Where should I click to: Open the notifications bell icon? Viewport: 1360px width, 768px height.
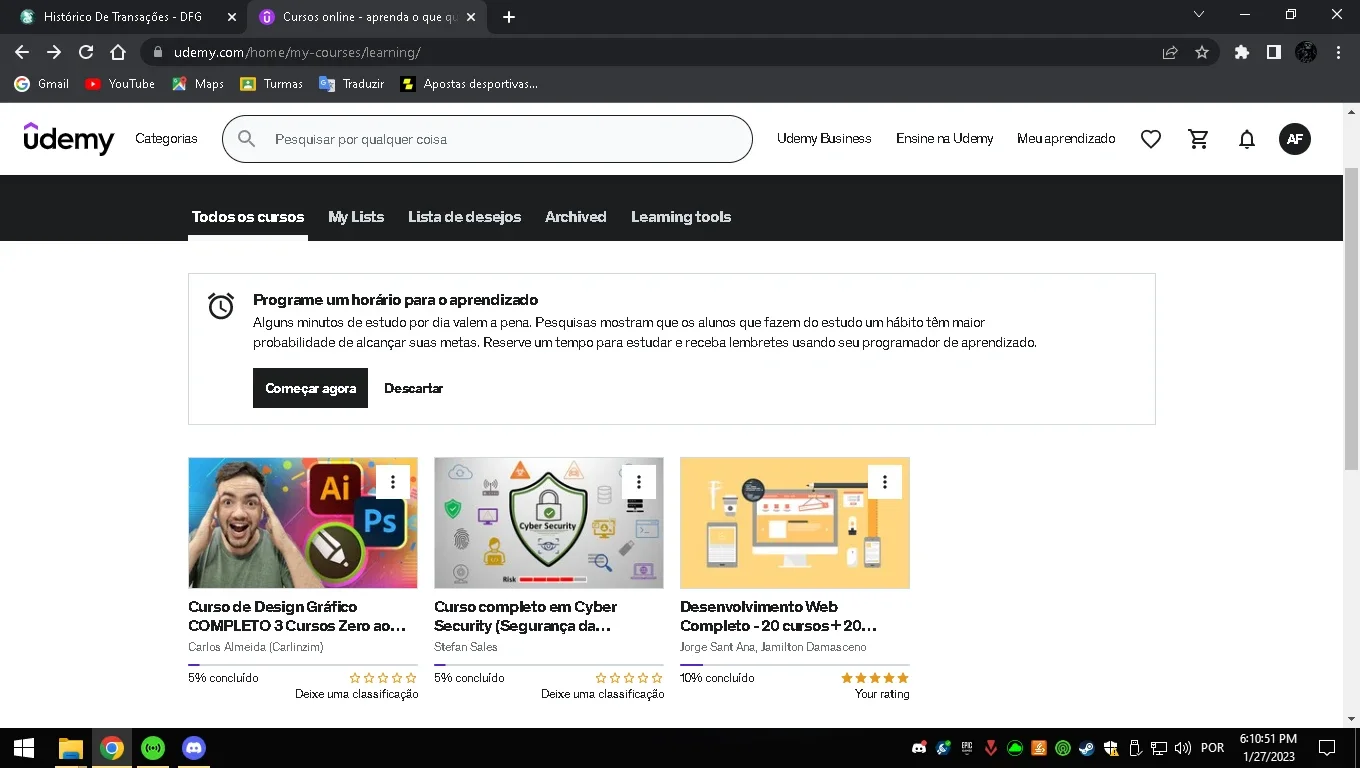[1247, 139]
